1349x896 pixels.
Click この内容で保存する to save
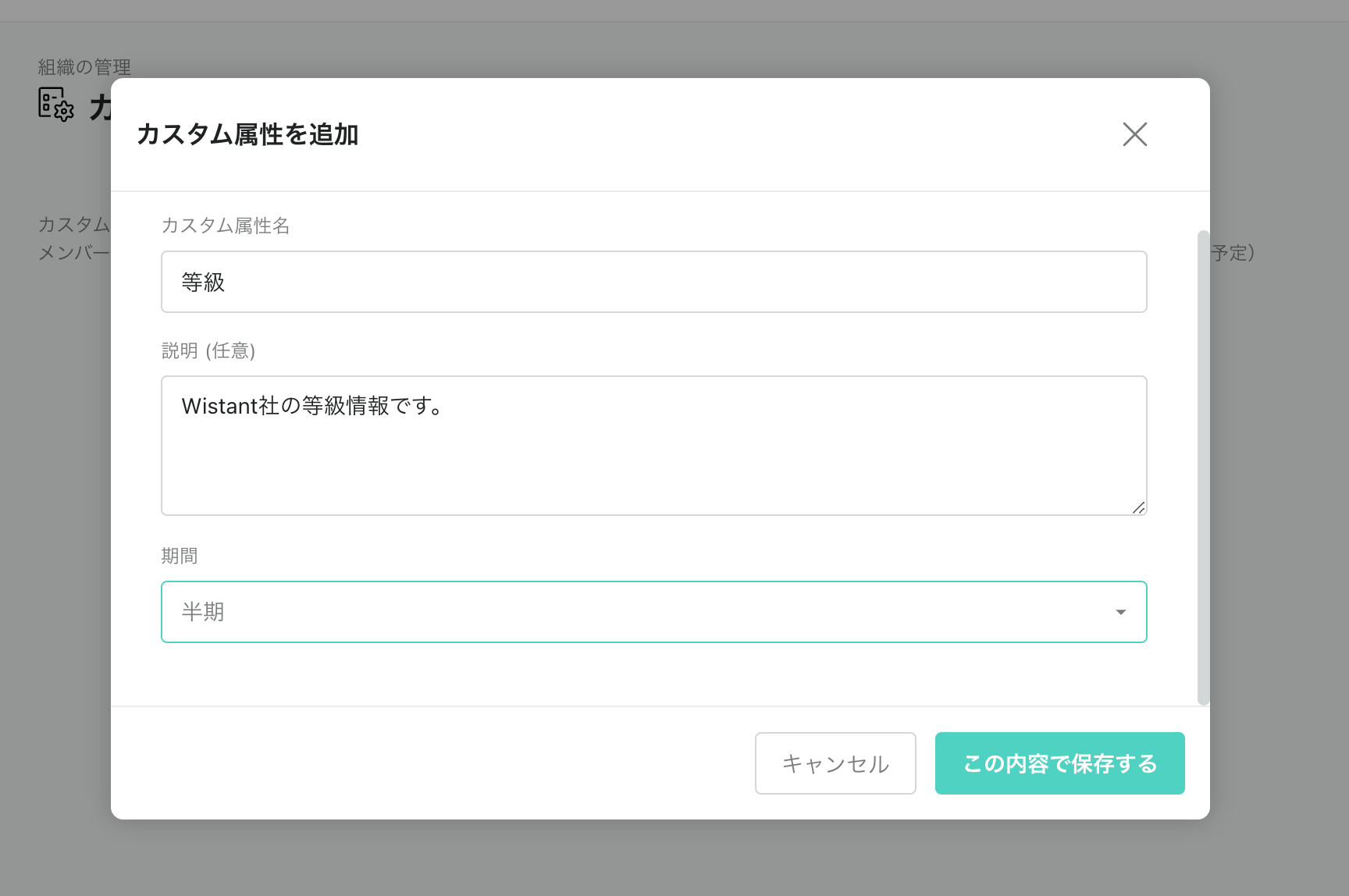click(x=1059, y=763)
